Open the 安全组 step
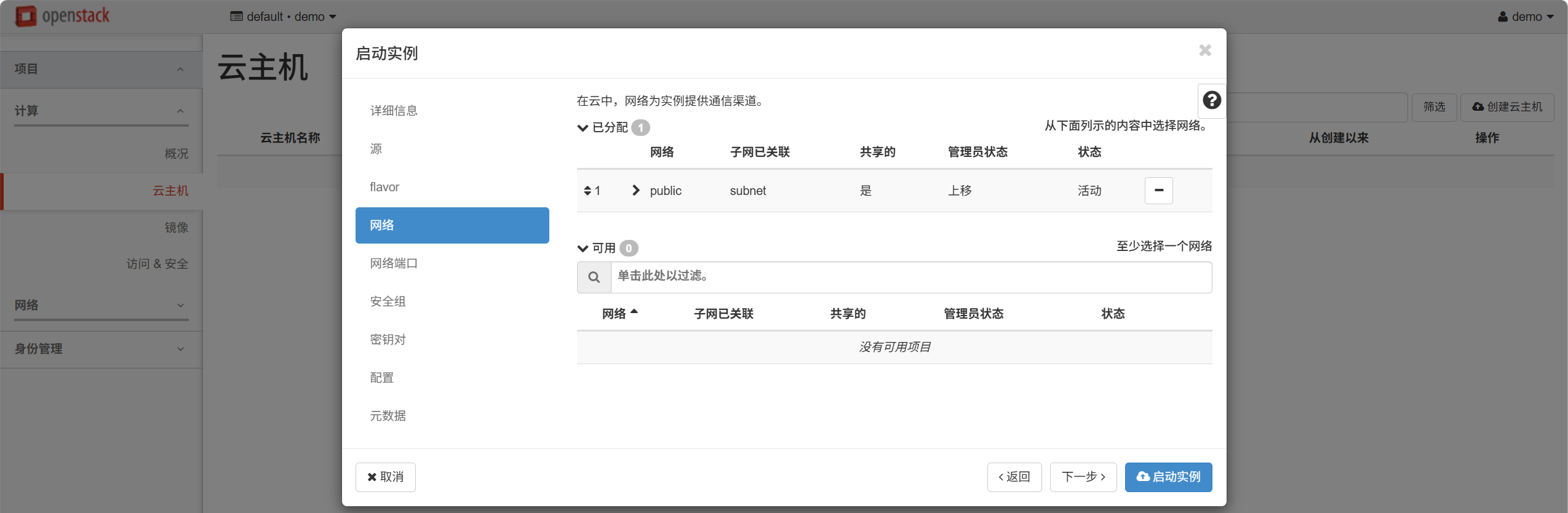 (452, 301)
